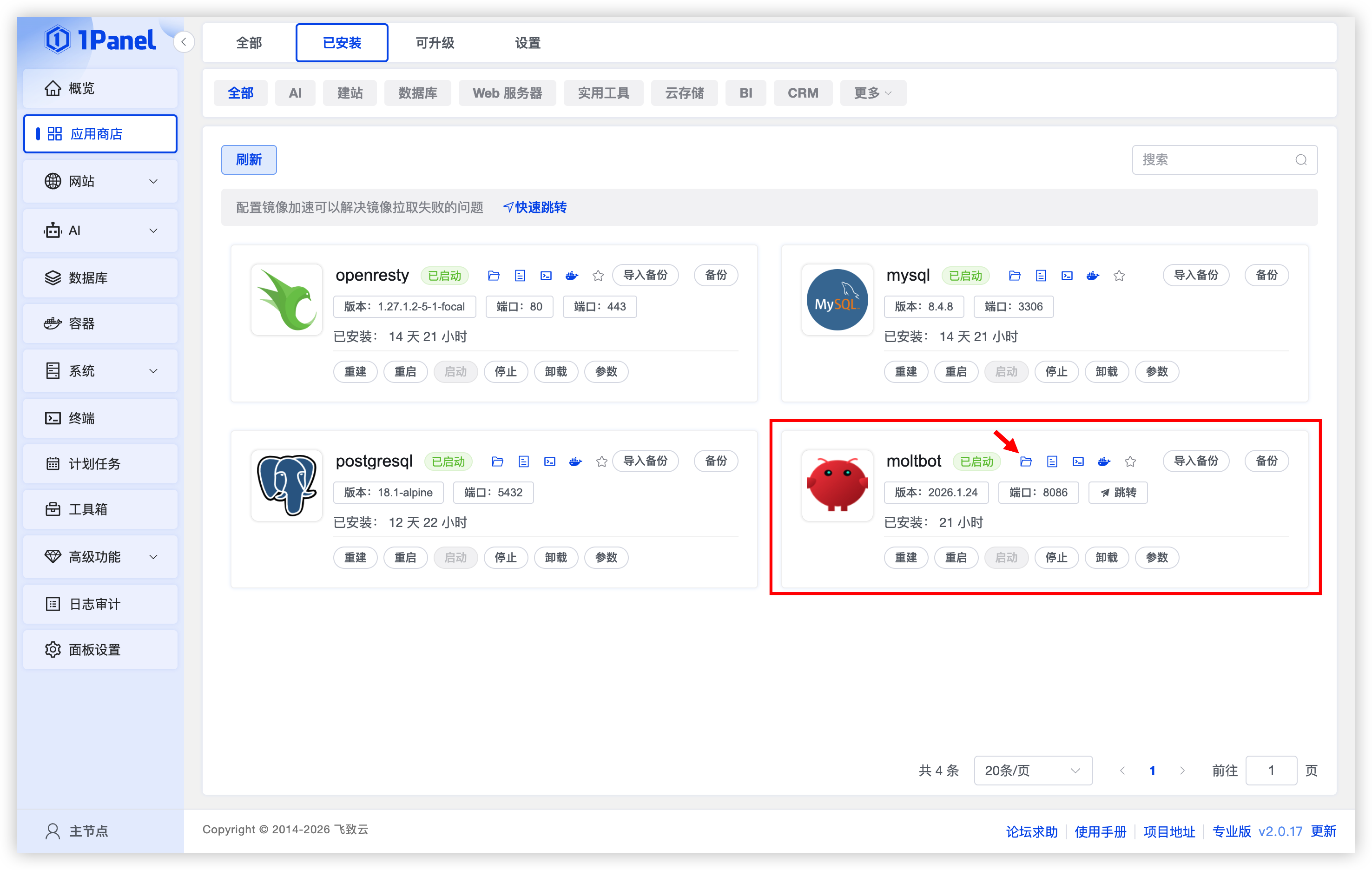The image size is (1372, 870).
Task: Click 跳转 on the moltbot card
Action: click(1118, 492)
